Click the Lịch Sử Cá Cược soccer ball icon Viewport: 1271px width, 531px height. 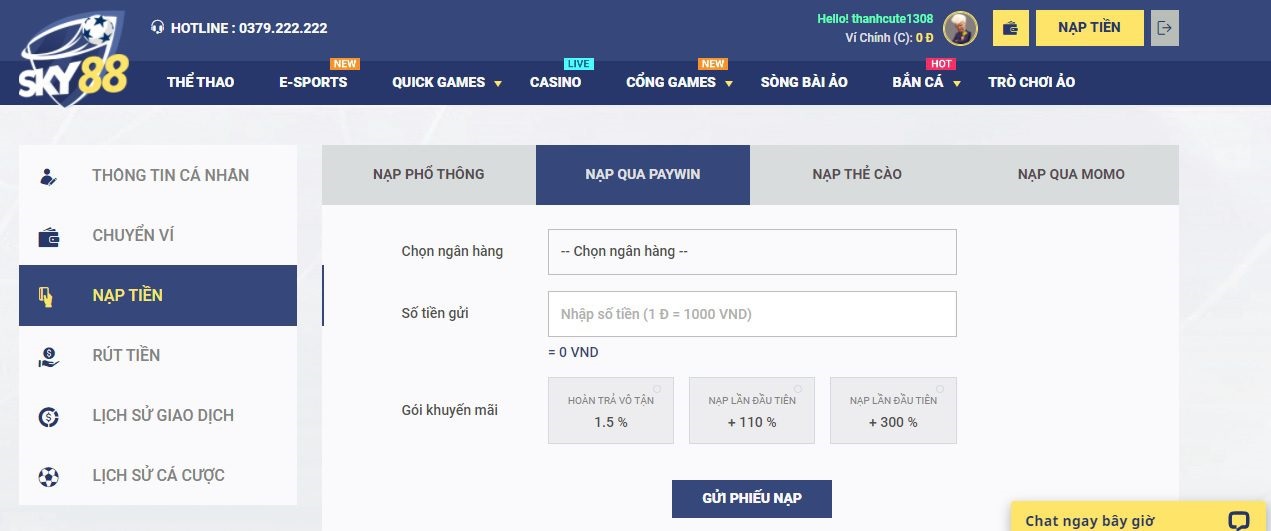click(x=48, y=476)
